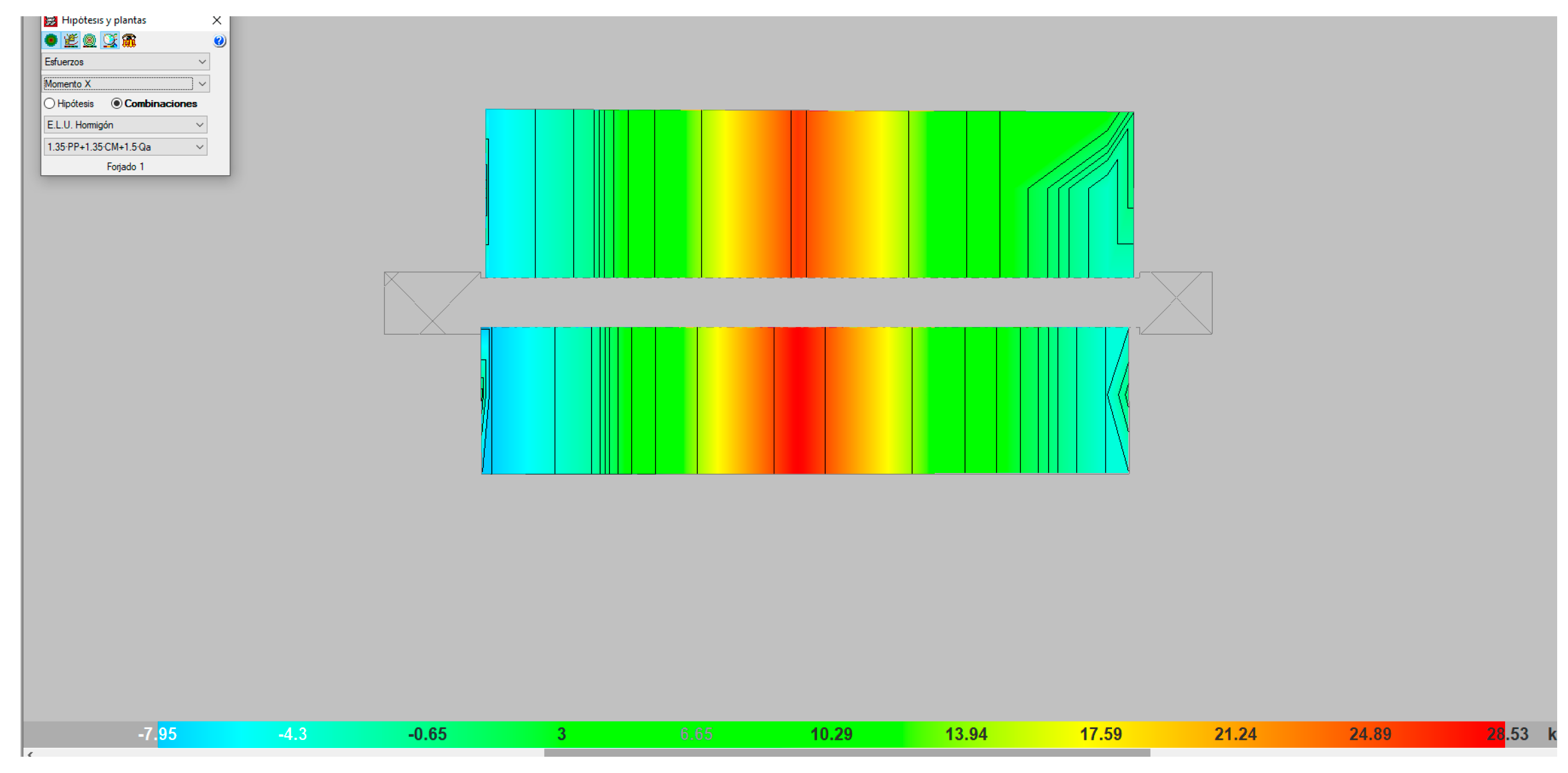Select the Combinaciones radio button

(x=117, y=104)
